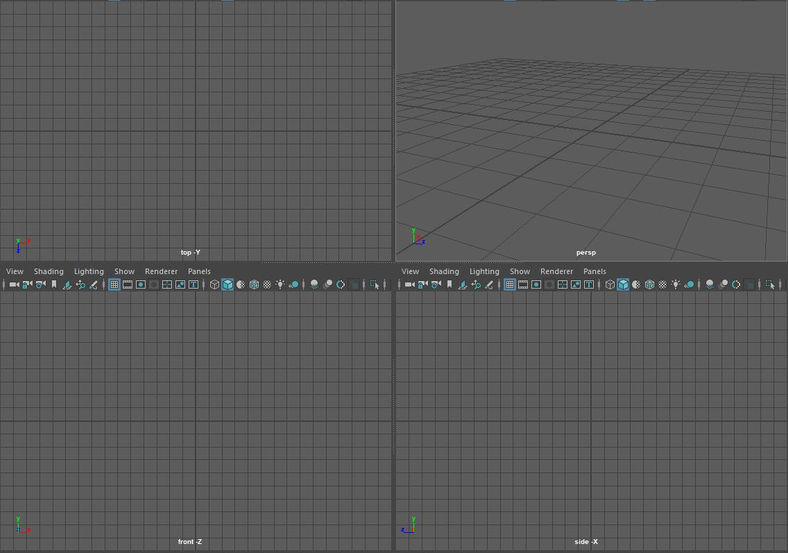
Task: Toggle Resolution Gate in front panel toolbar
Action: (x=141, y=285)
